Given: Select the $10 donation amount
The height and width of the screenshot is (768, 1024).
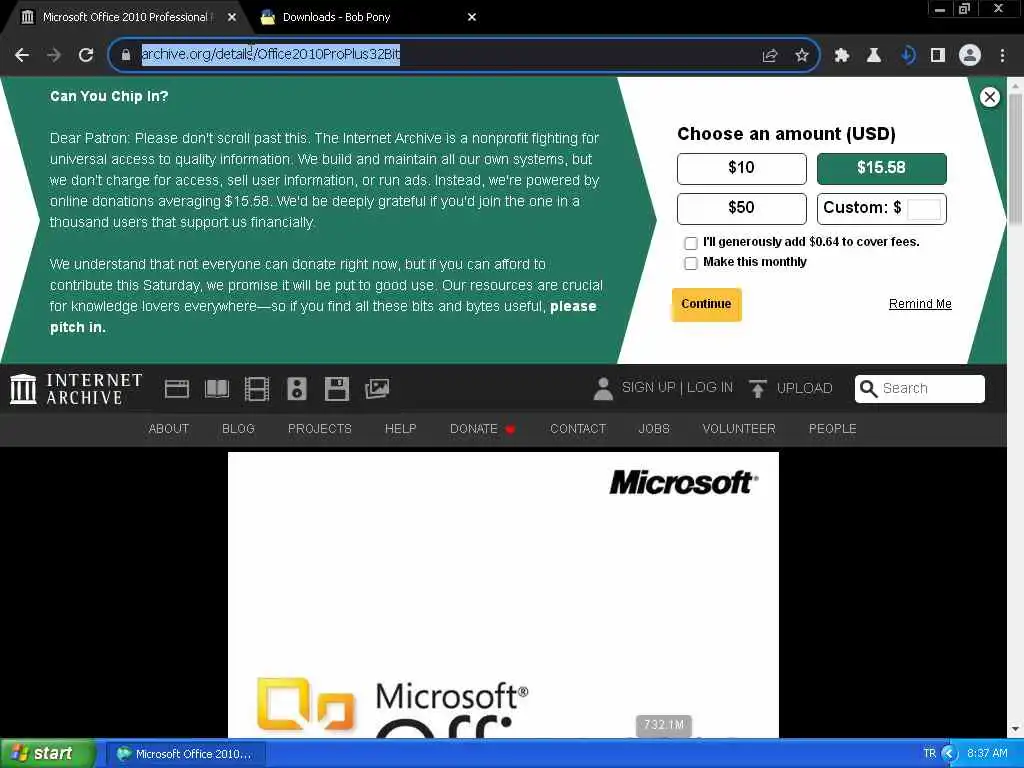Looking at the screenshot, I should coord(741,168).
